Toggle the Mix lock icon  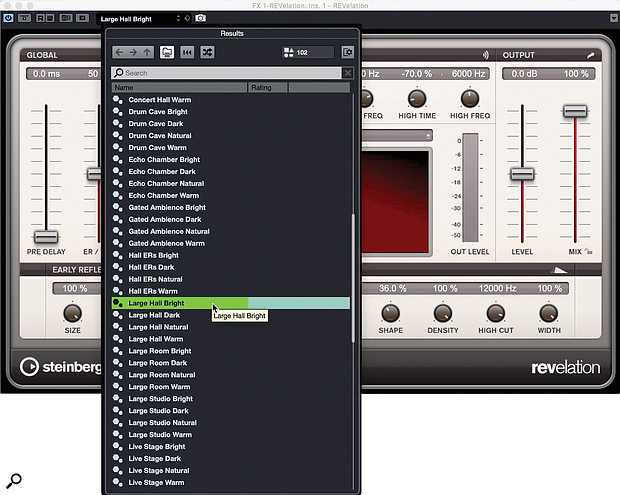pos(588,251)
